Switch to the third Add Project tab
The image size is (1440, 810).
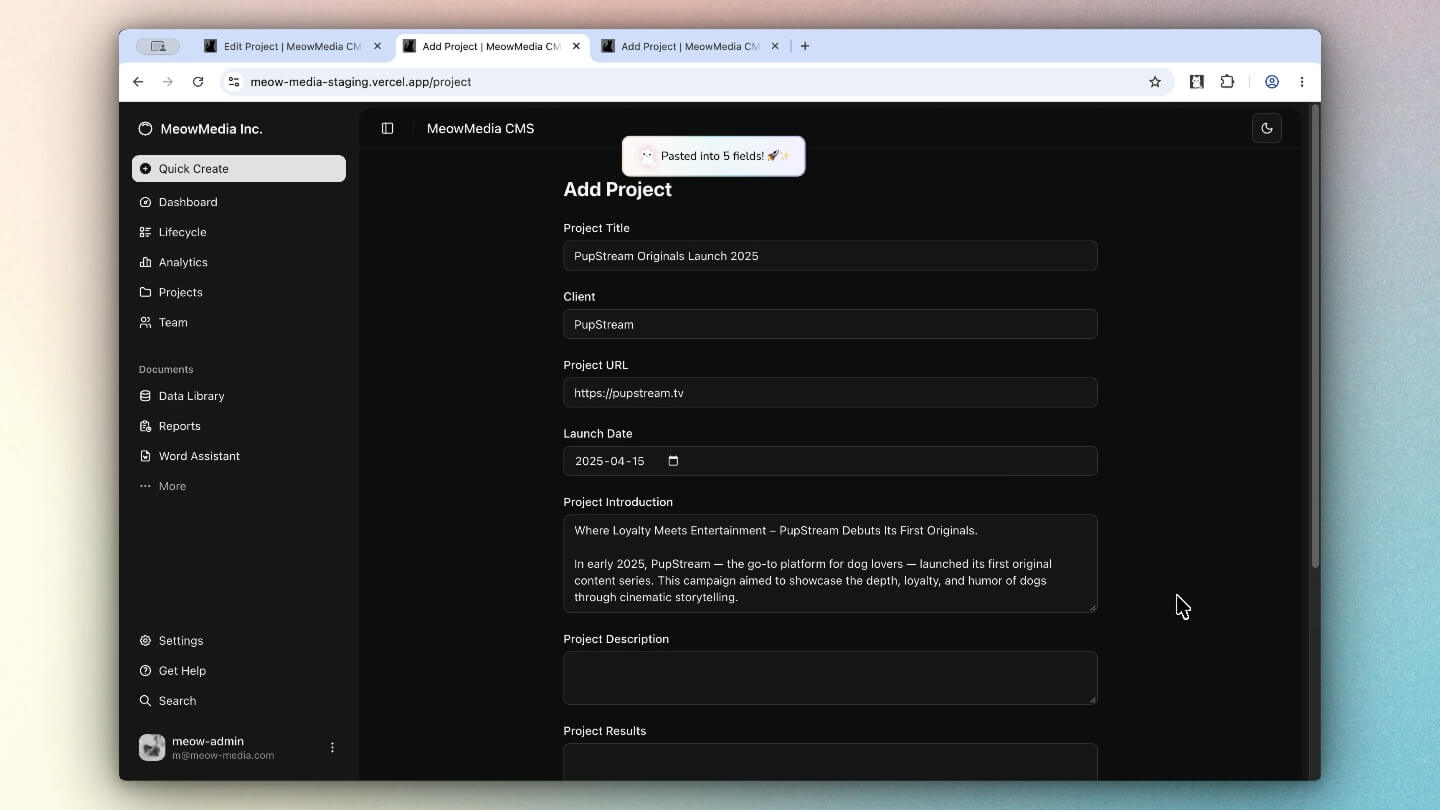[x=690, y=46]
